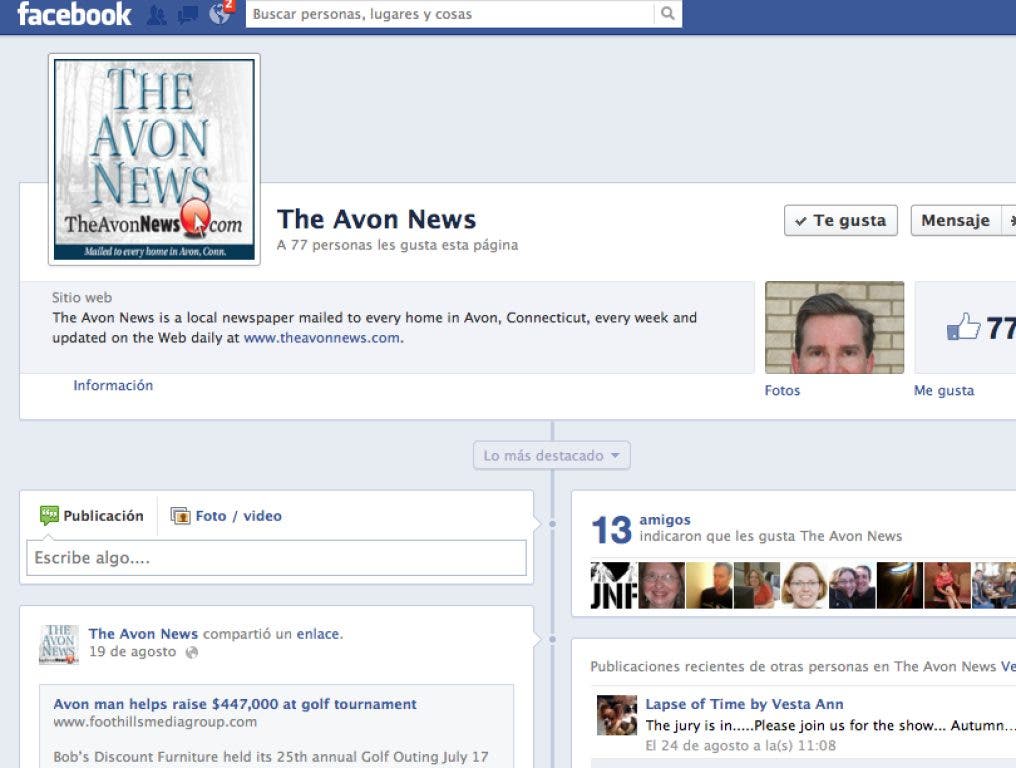Toggle the Te gusta like button
Screen dimensions: 1016x768
pos(840,220)
